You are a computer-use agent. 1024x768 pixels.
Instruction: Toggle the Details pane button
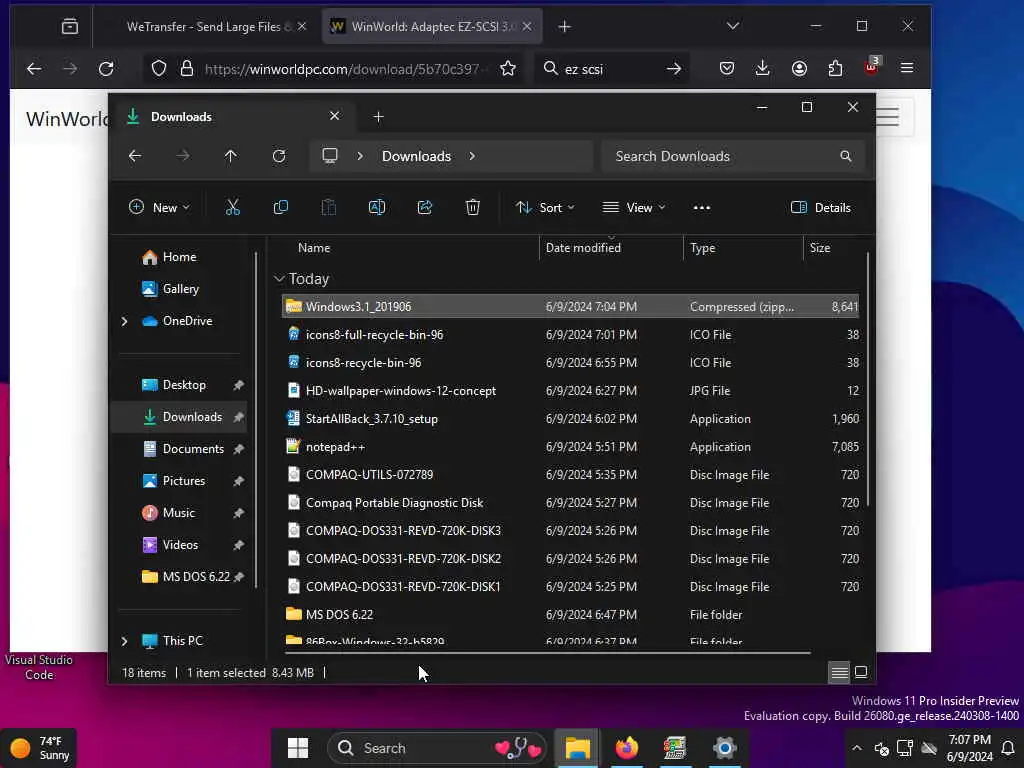(x=821, y=208)
